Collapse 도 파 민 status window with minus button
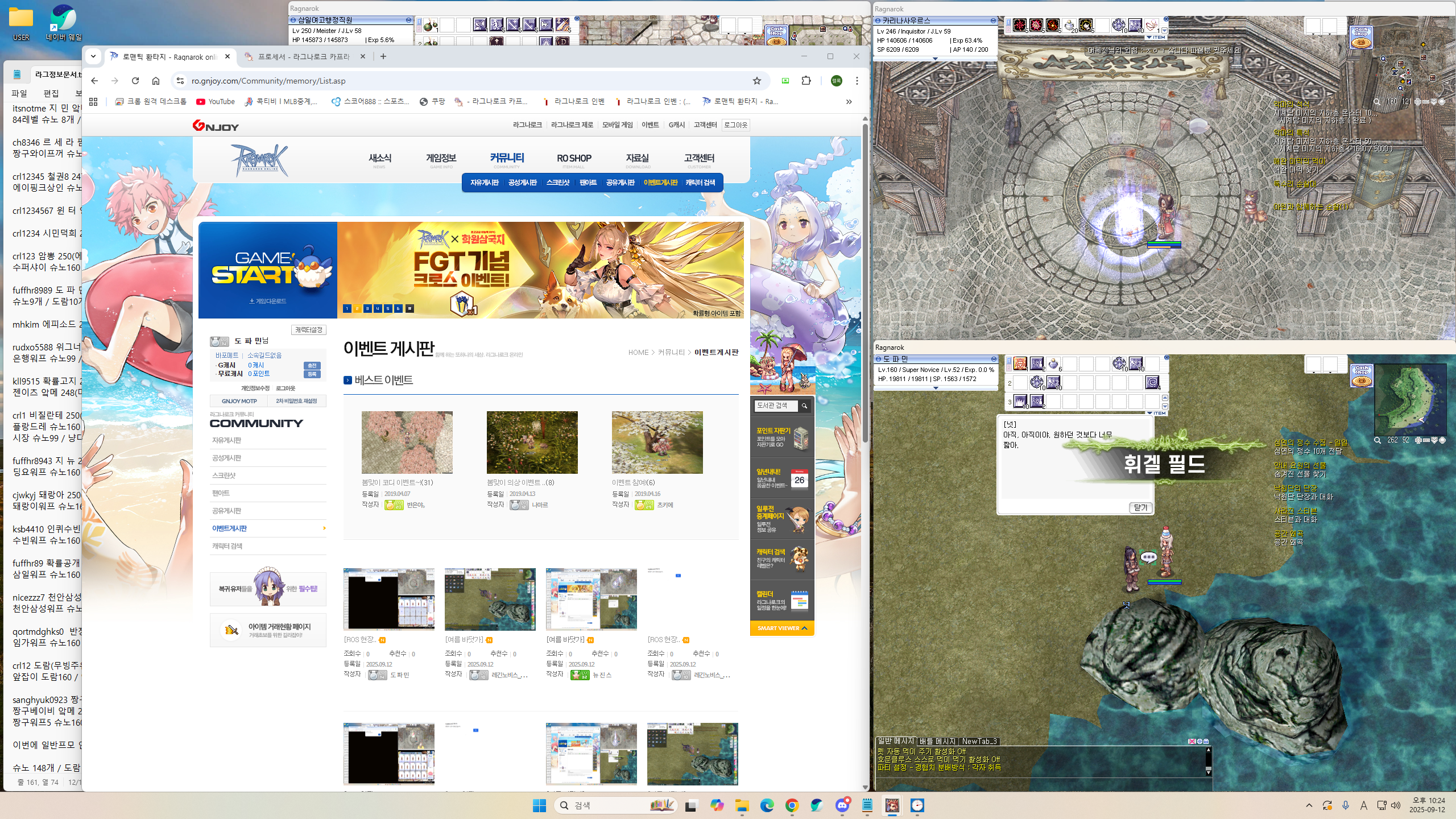 click(994, 359)
